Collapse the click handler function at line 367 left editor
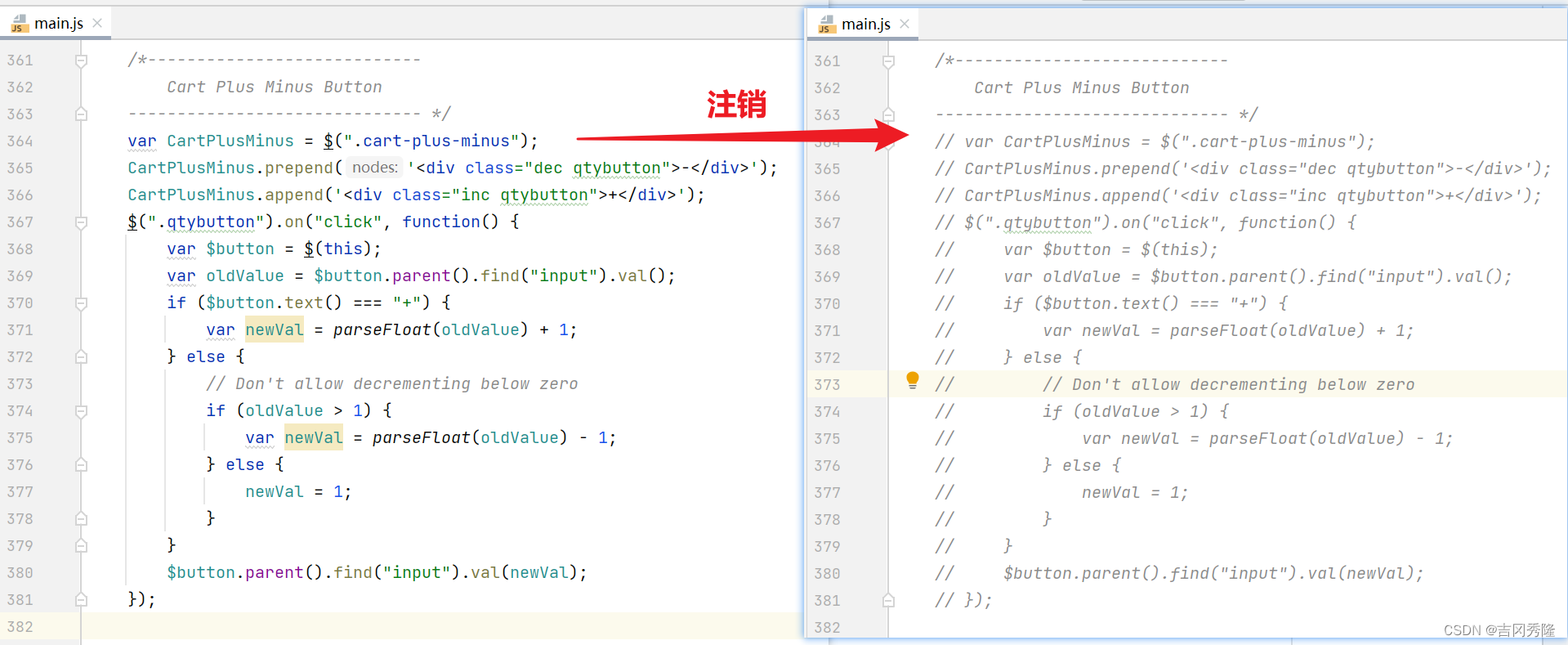Image resolution: width=1568 pixels, height=645 pixels. (81, 222)
